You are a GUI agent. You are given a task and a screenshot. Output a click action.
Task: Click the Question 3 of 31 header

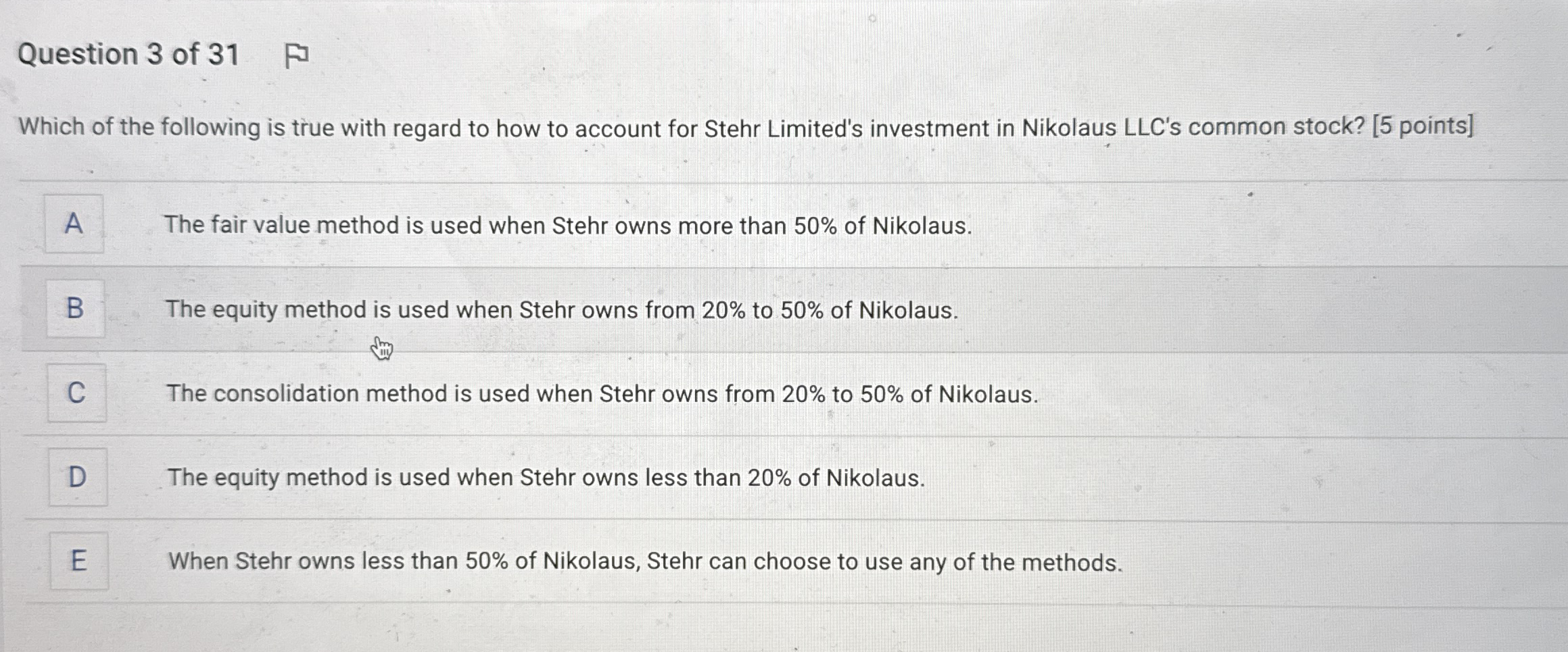(x=130, y=54)
